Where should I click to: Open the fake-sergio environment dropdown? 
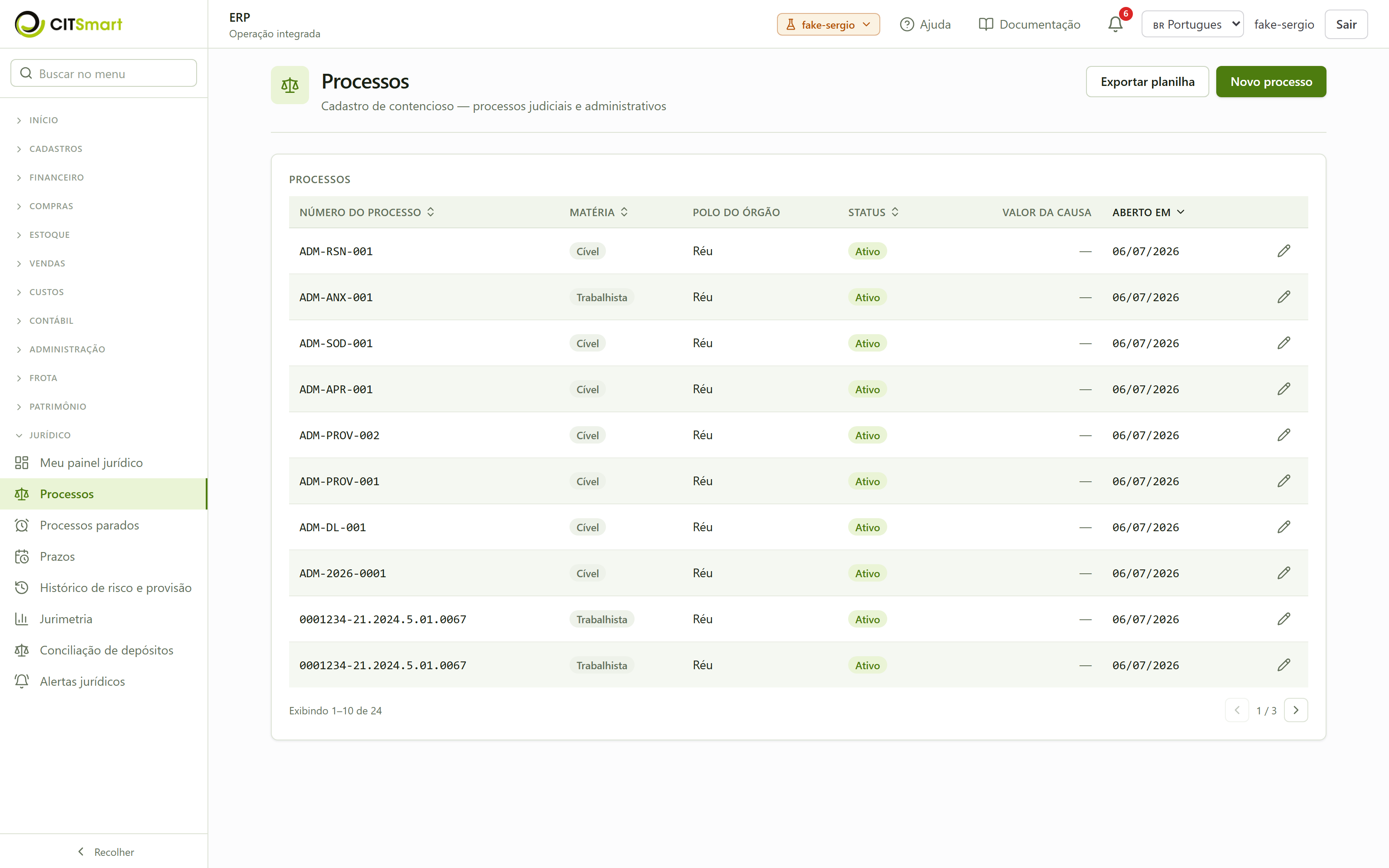[828, 24]
